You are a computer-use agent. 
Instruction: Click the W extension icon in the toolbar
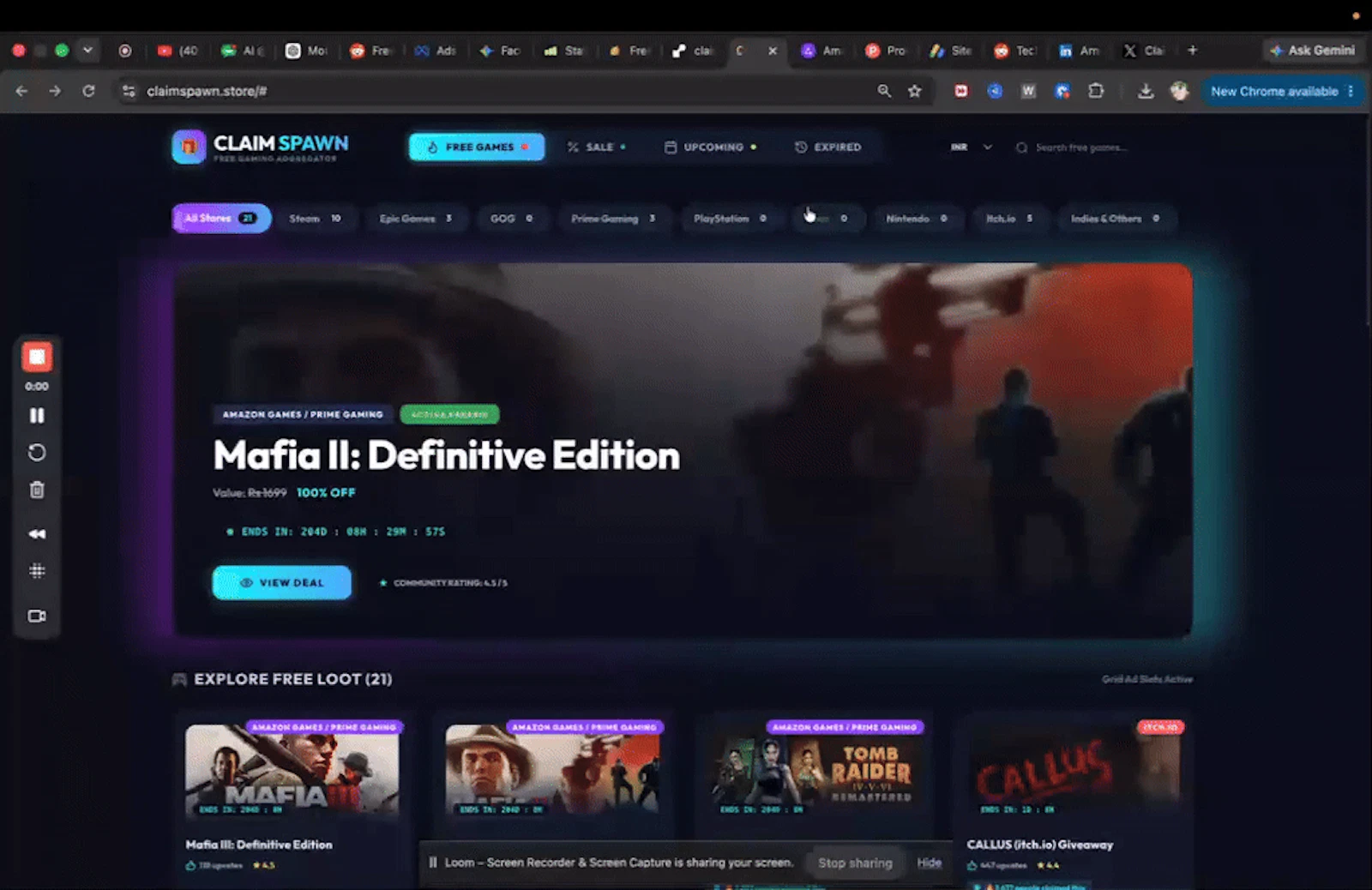1028,91
